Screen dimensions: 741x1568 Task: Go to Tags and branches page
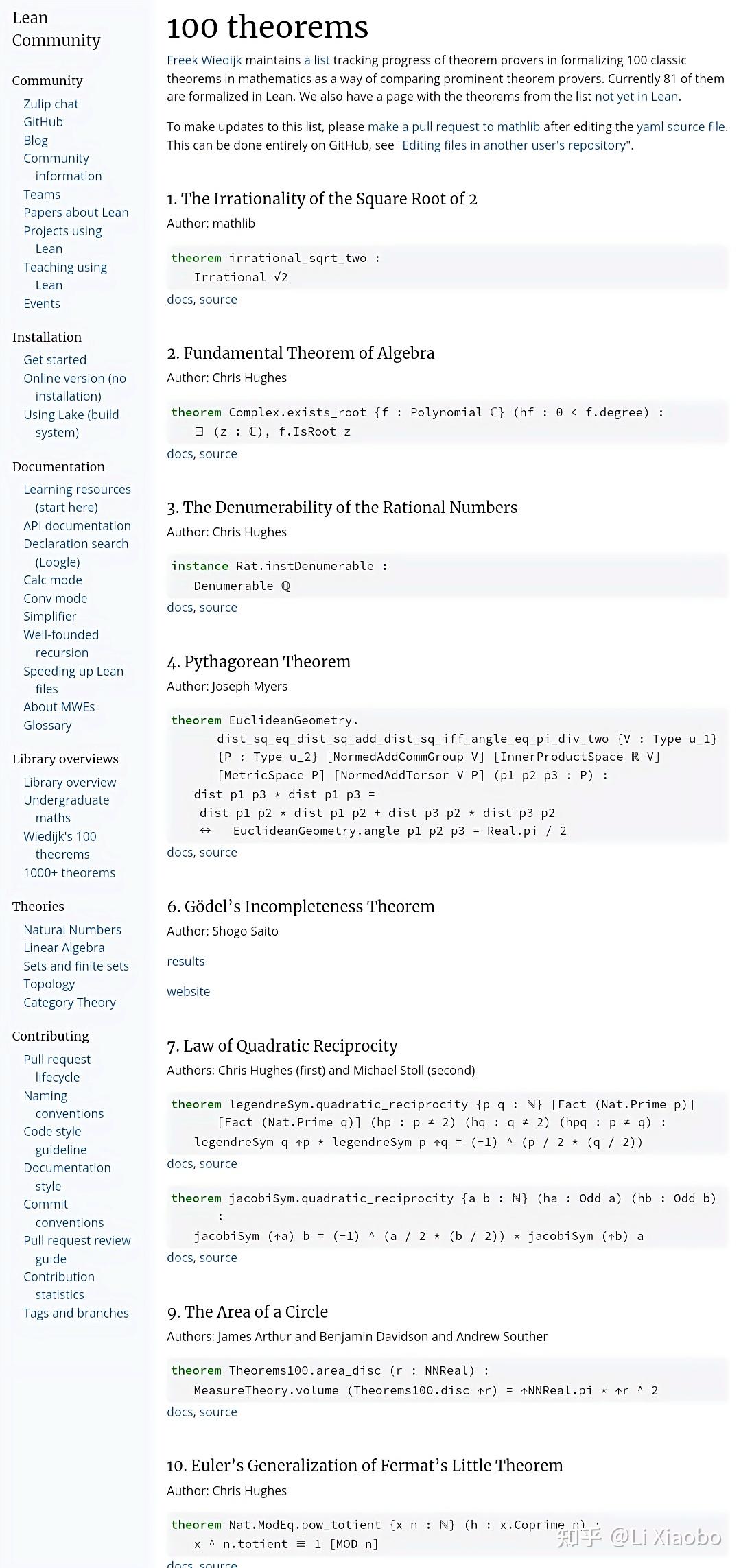(76, 1313)
